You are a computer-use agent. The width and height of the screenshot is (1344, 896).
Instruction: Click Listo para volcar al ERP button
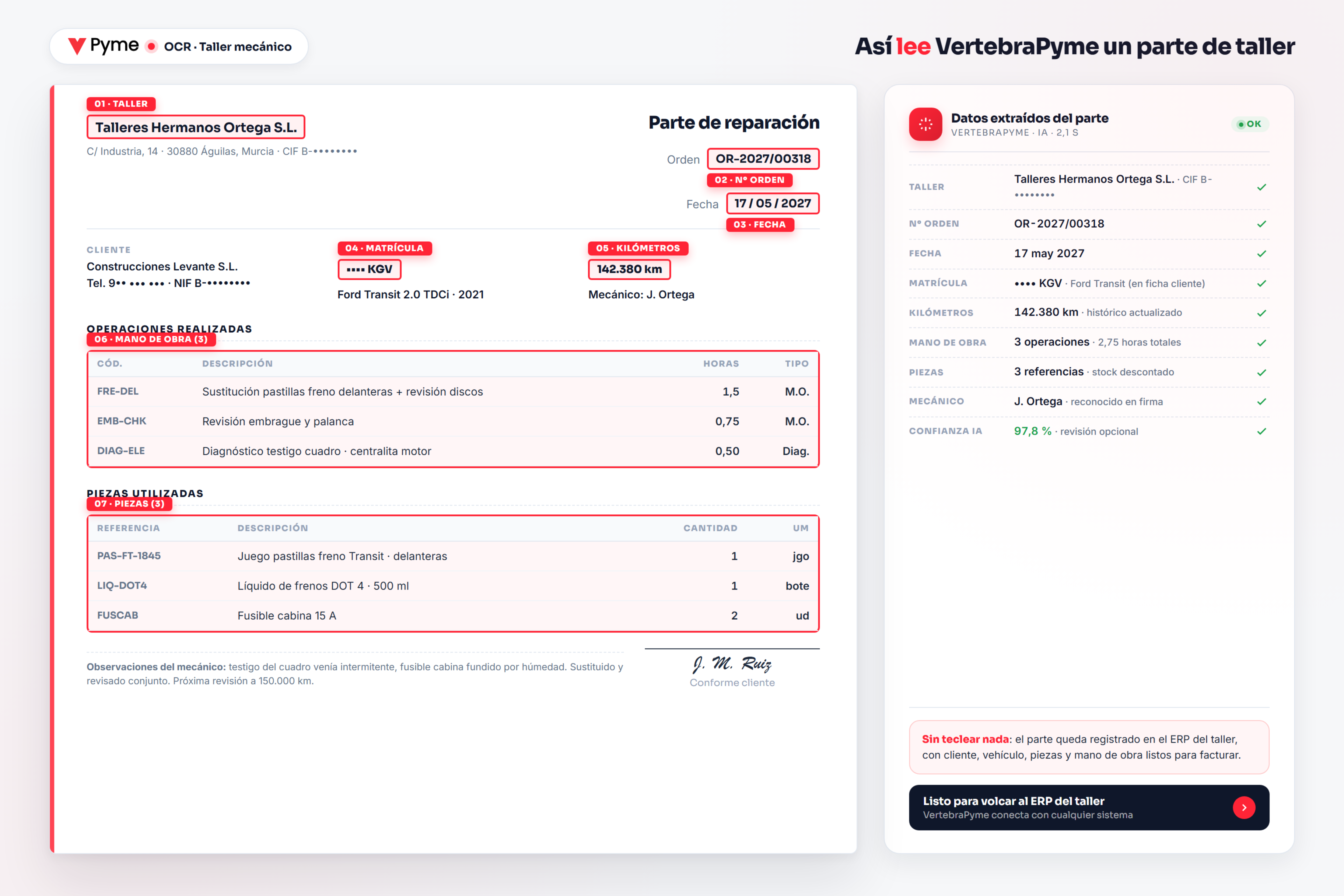click(x=1089, y=807)
